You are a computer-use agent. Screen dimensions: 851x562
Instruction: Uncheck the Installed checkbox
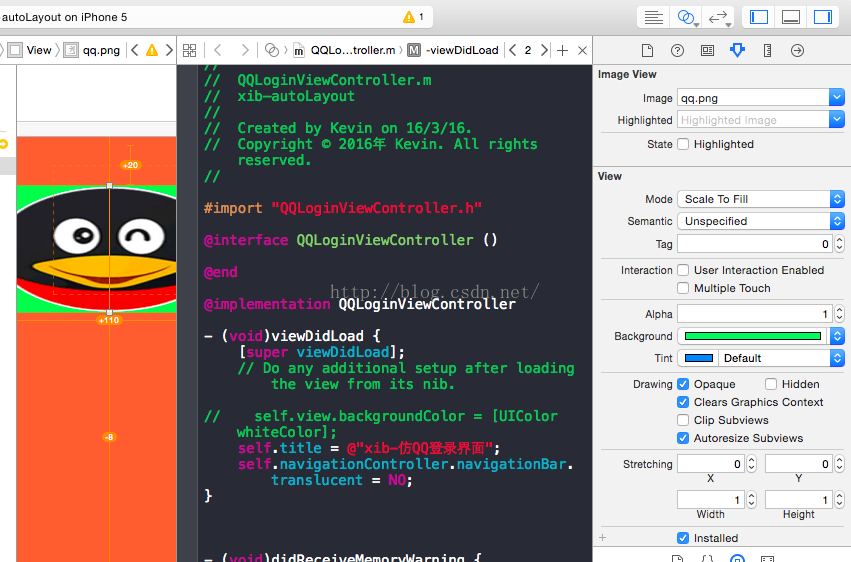tap(683, 538)
